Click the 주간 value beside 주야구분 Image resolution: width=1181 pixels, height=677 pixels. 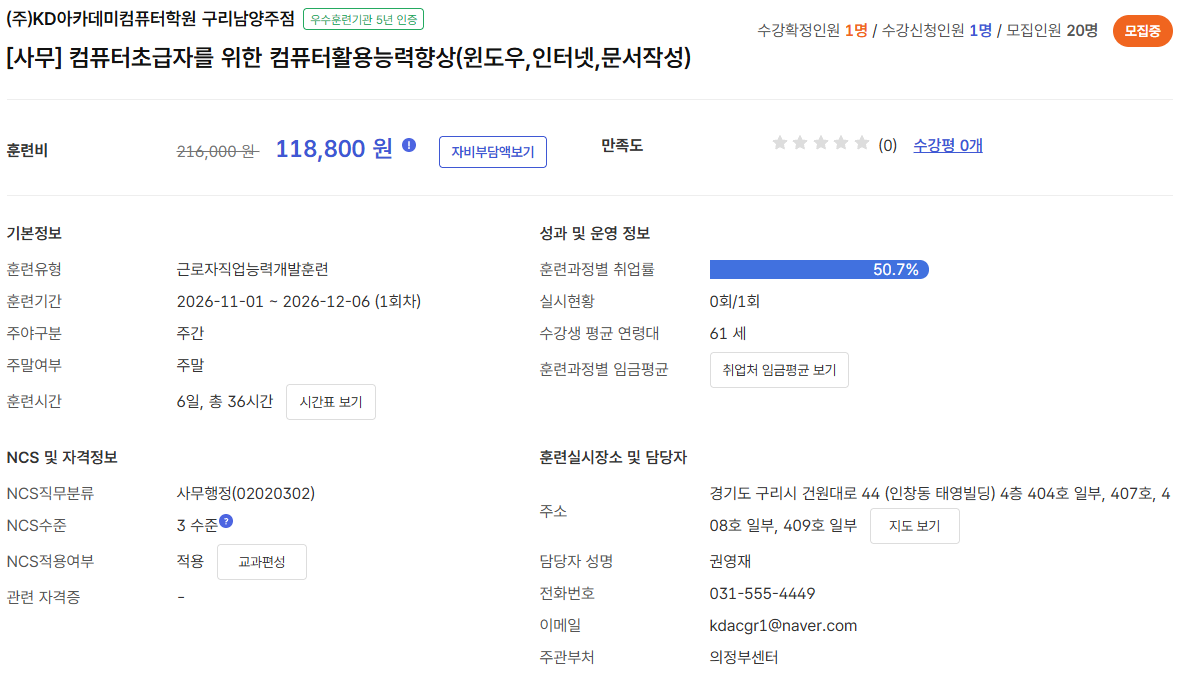coord(190,334)
